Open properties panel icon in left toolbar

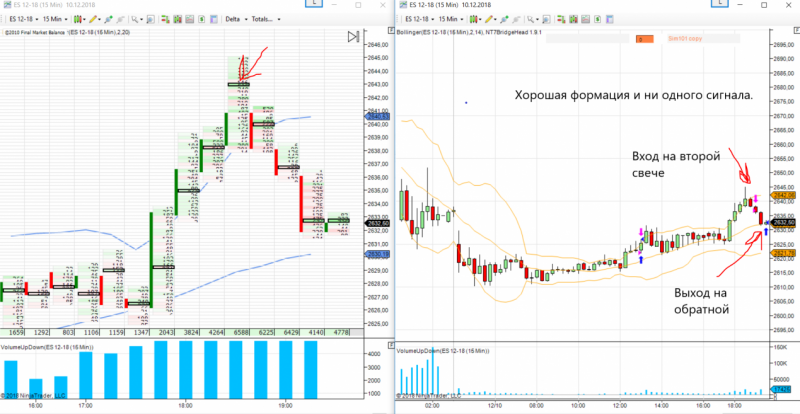coord(214,19)
